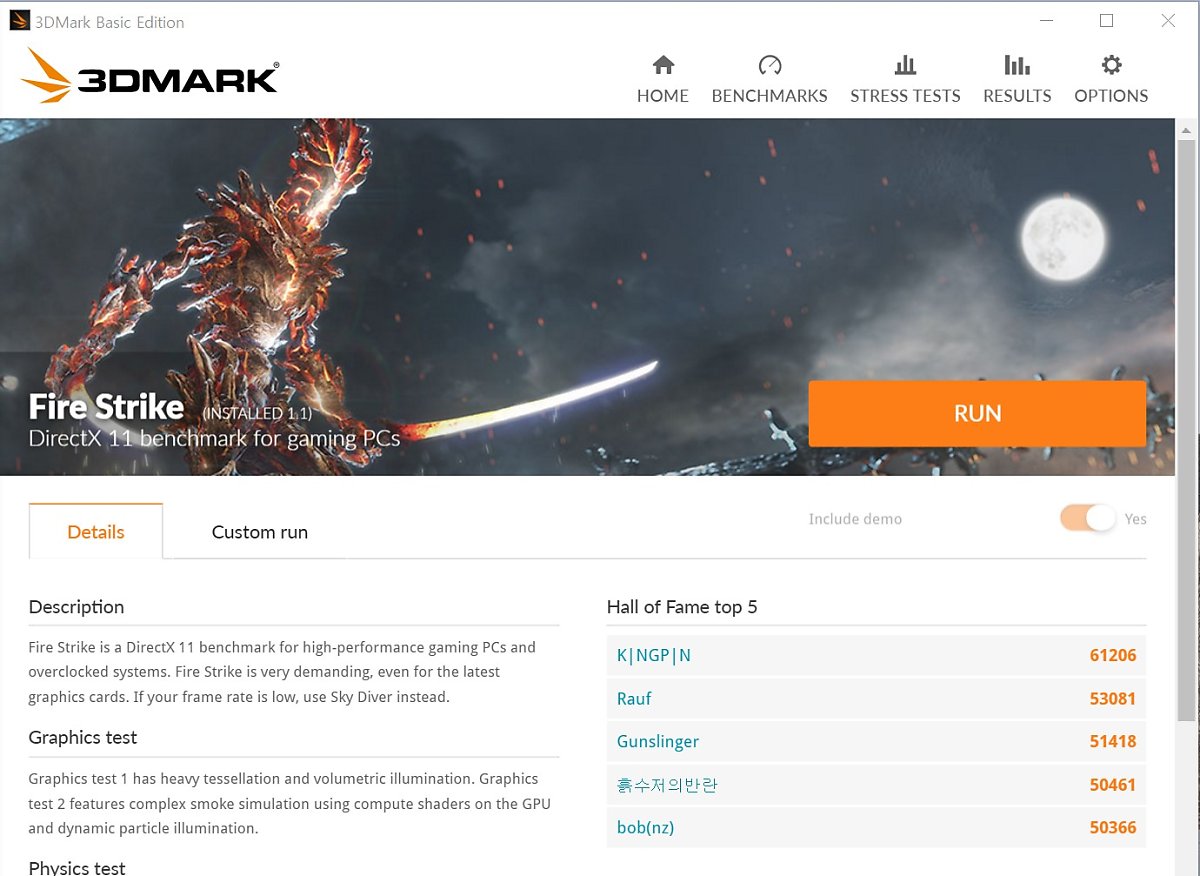Maximize the 3DMark window
Viewport: 1200px width, 876px height.
[1106, 21]
